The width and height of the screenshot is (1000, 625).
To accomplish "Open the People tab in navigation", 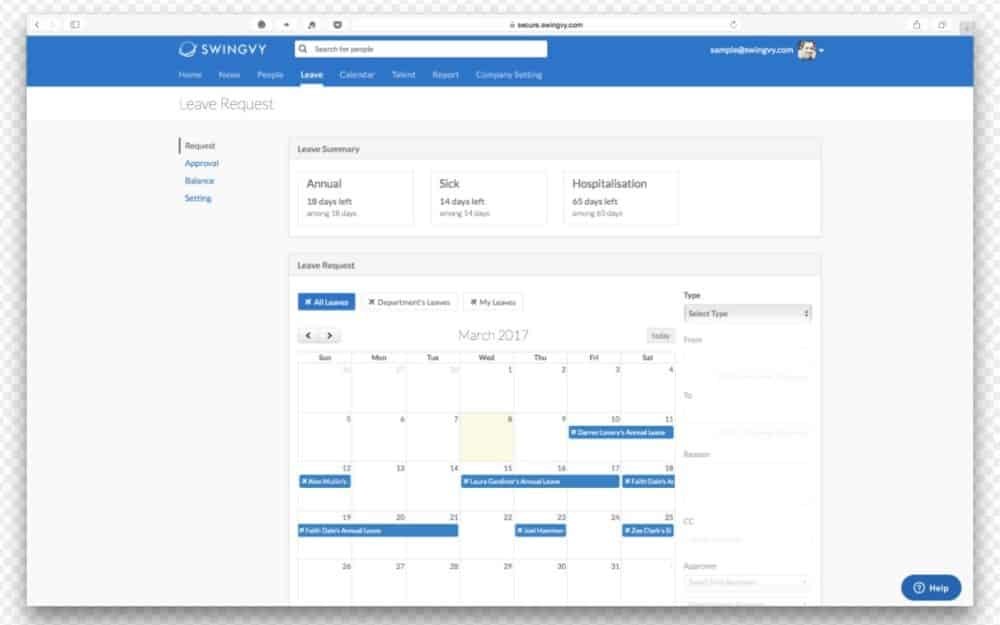I will pos(270,75).
